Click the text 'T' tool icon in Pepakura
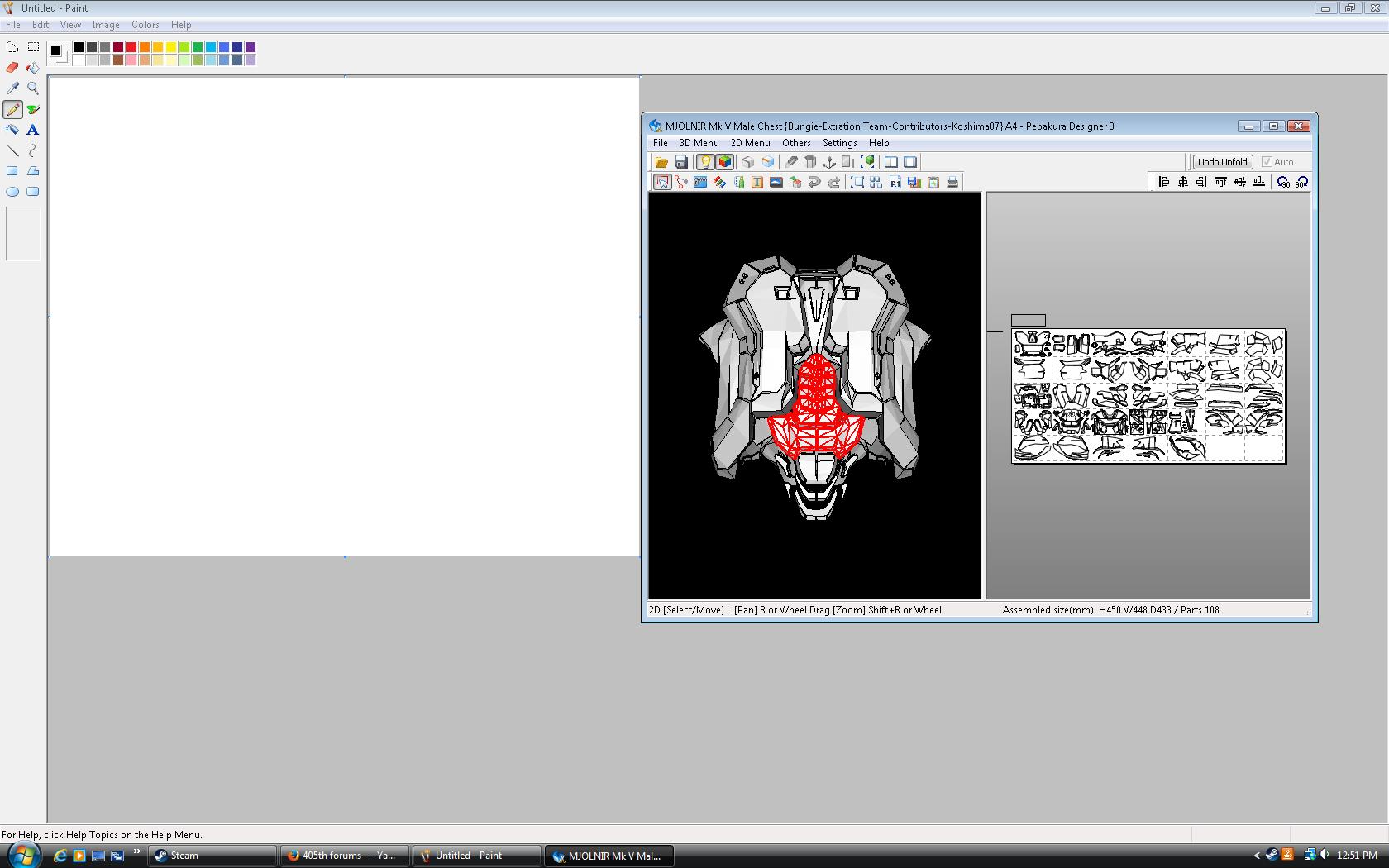This screenshot has height=868, width=1389. click(757, 182)
